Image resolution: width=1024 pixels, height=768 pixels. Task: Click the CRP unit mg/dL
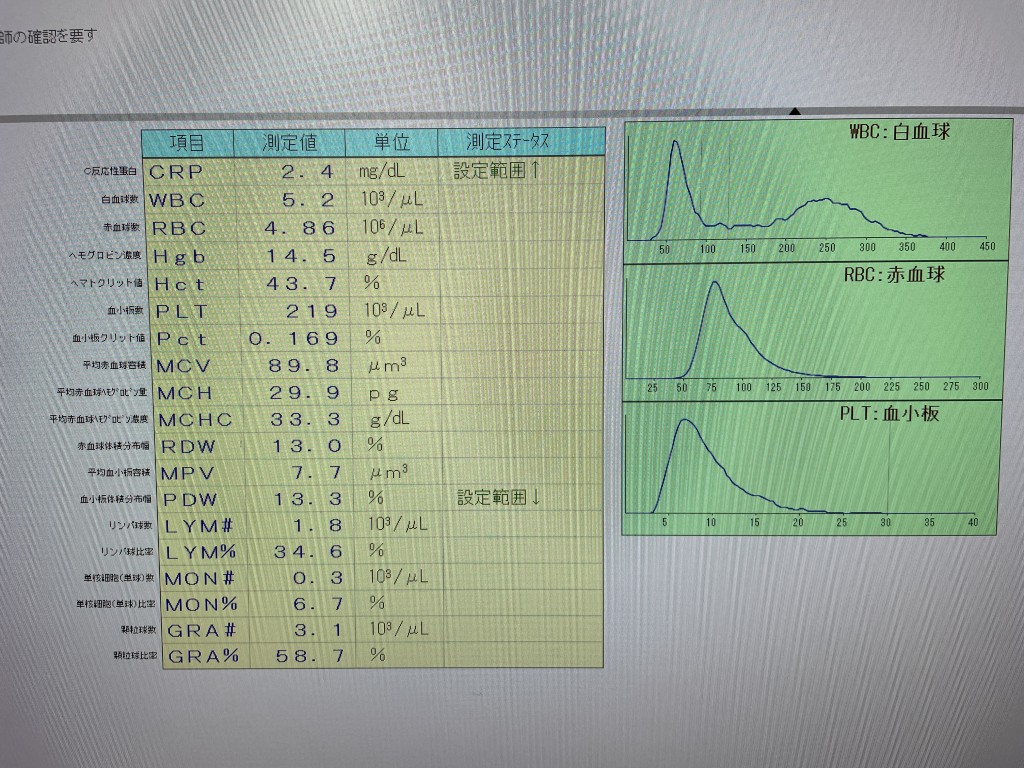[x=381, y=172]
